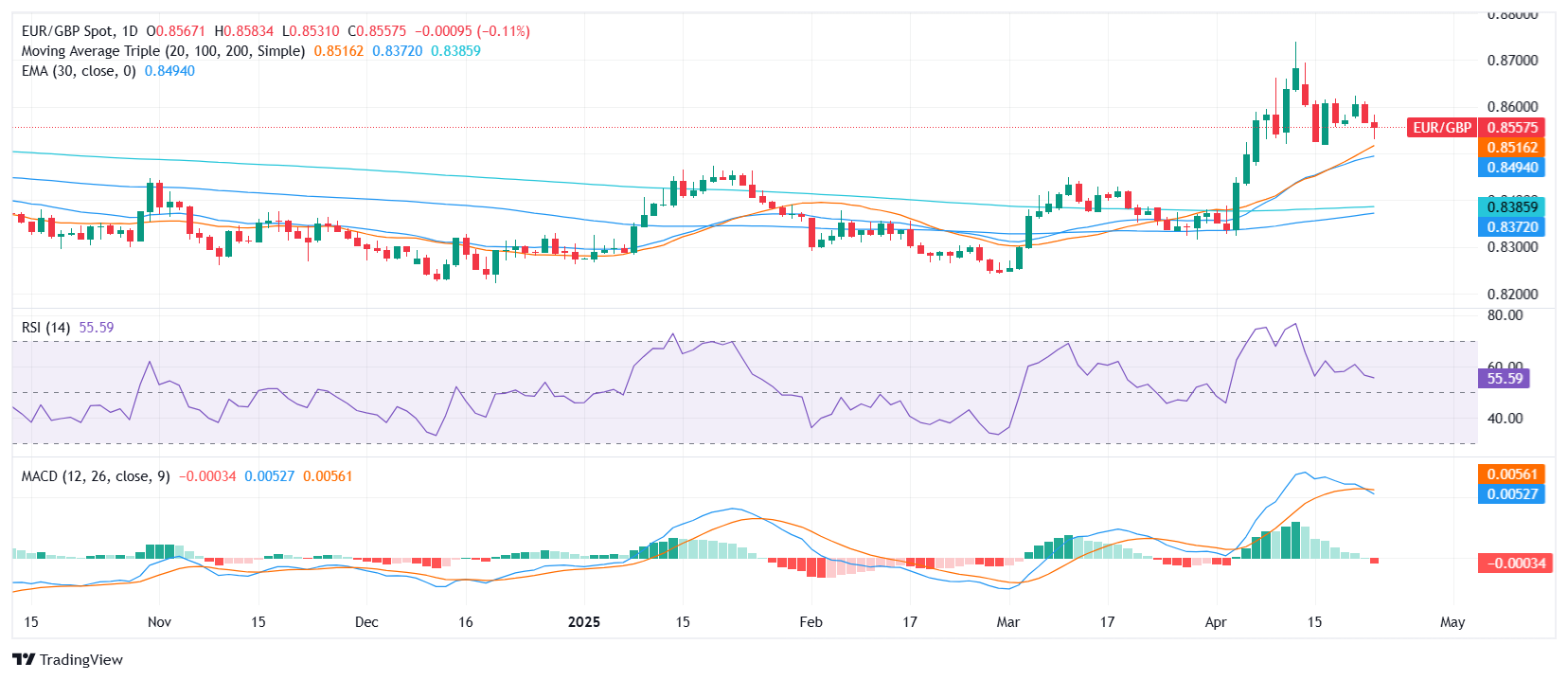Image resolution: width=1568 pixels, height=680 pixels.
Task: Click the TradingView logo icon
Action: (x=24, y=659)
